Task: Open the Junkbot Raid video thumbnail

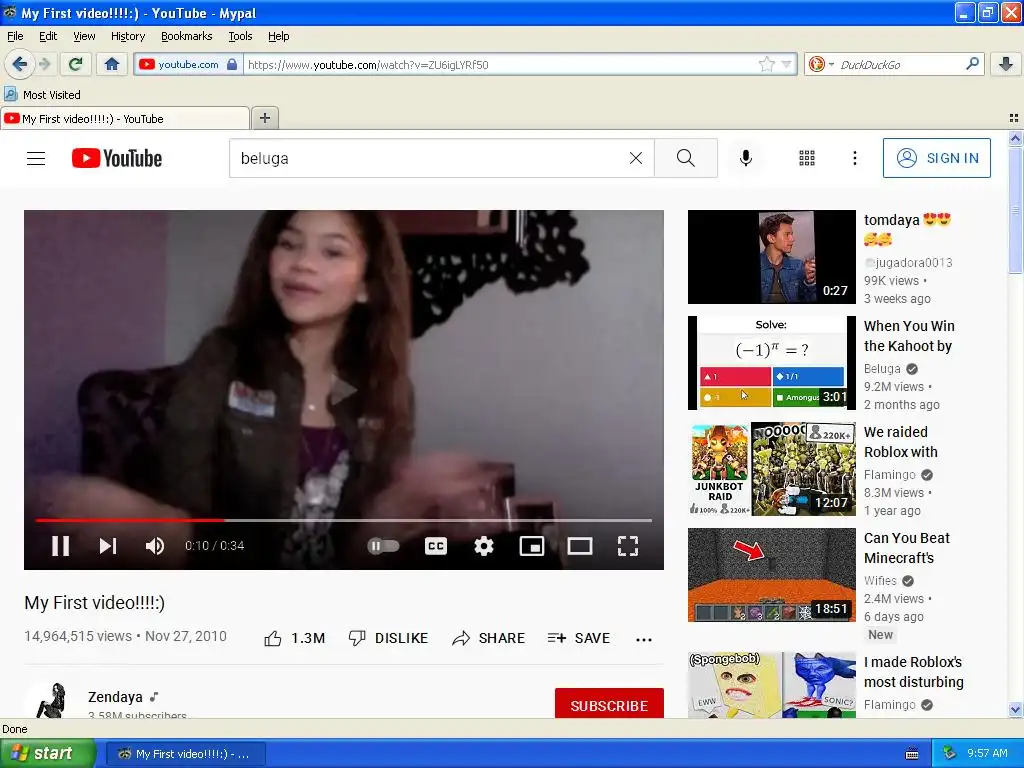Action: coord(771,469)
